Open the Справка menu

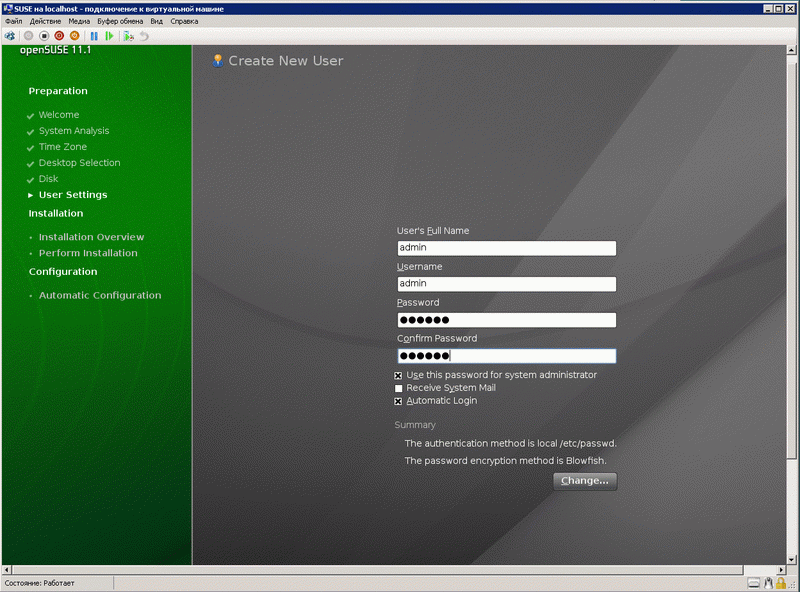(184, 21)
